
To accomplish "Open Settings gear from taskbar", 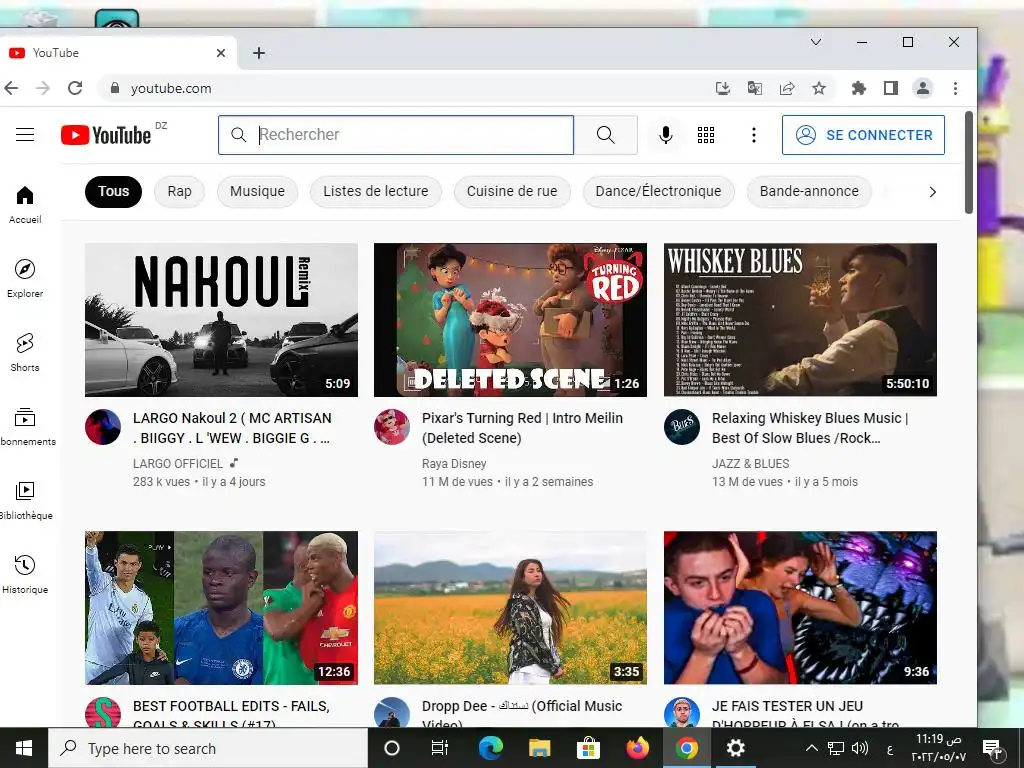I will (735, 748).
